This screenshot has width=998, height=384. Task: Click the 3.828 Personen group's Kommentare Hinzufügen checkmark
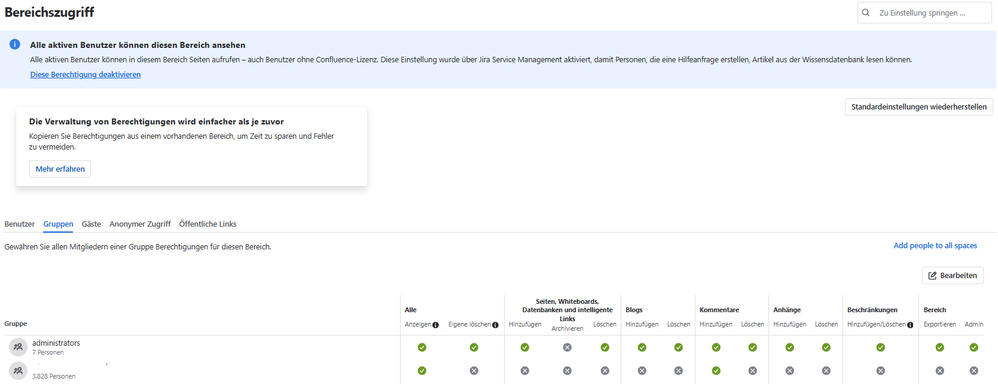click(716, 370)
